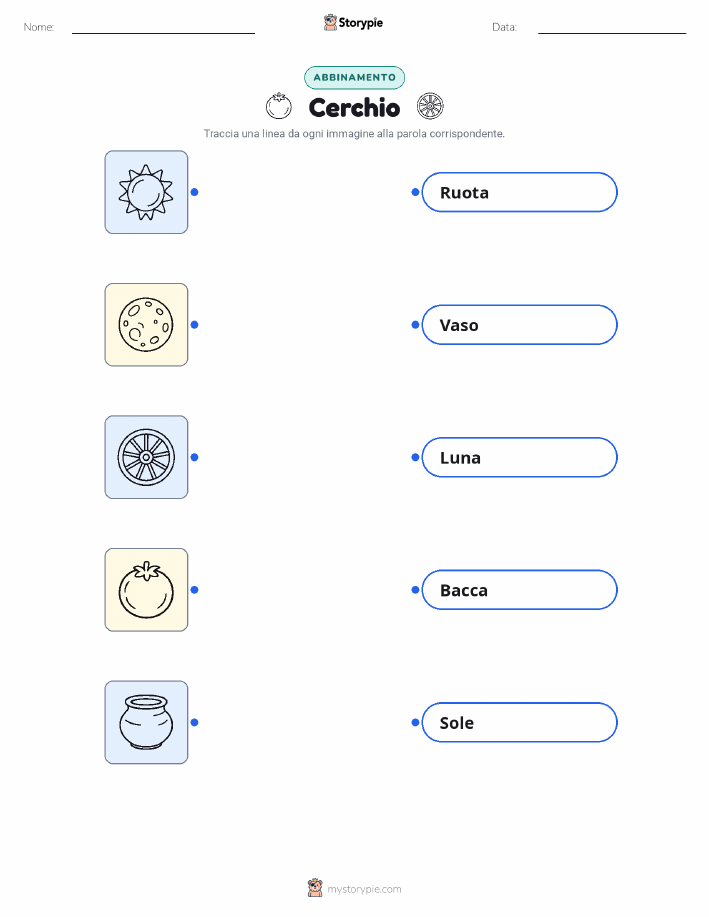Choose the Luna word box

pos(519,457)
